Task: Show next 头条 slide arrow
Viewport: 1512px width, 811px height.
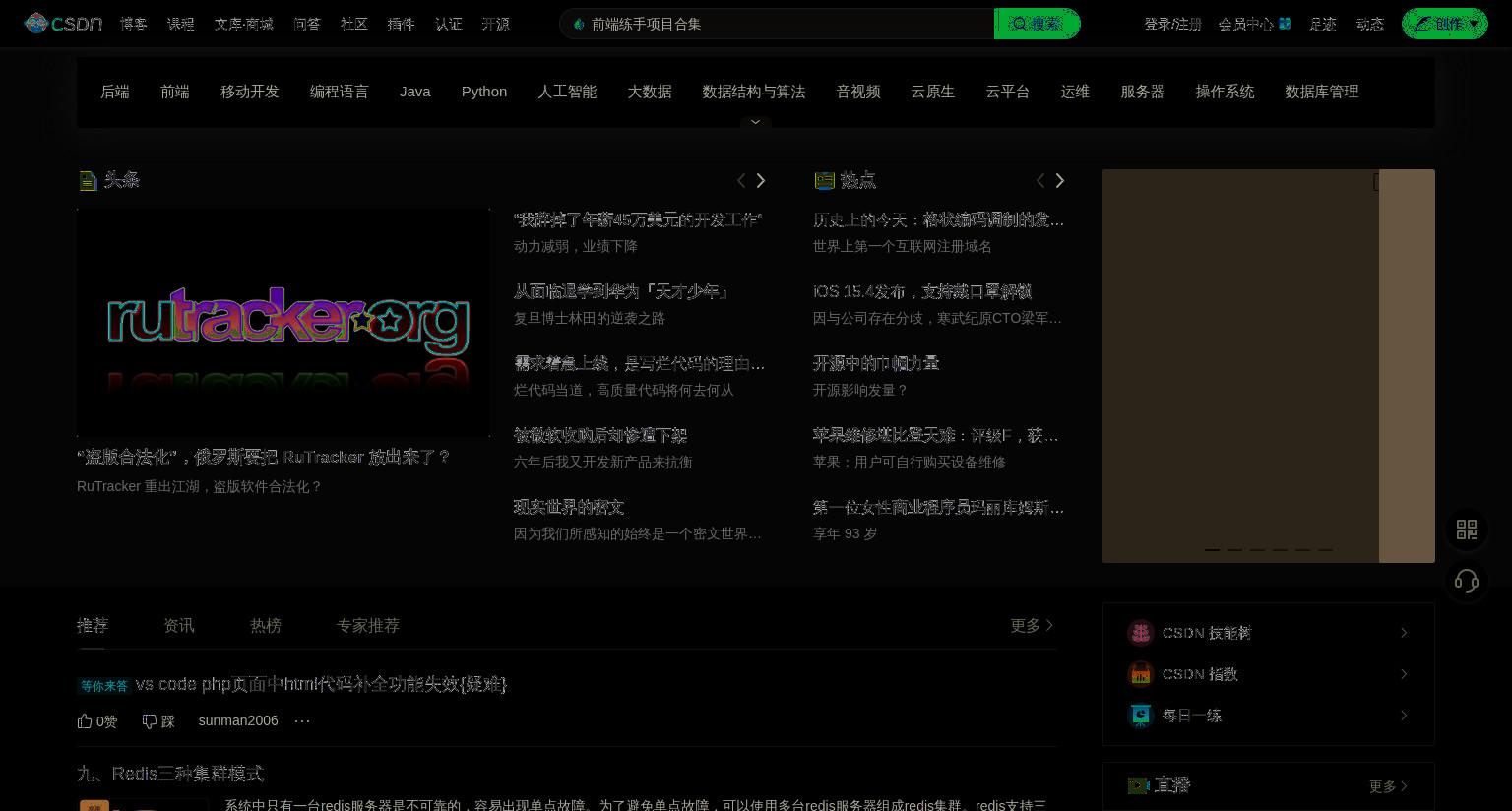Action: tap(760, 180)
